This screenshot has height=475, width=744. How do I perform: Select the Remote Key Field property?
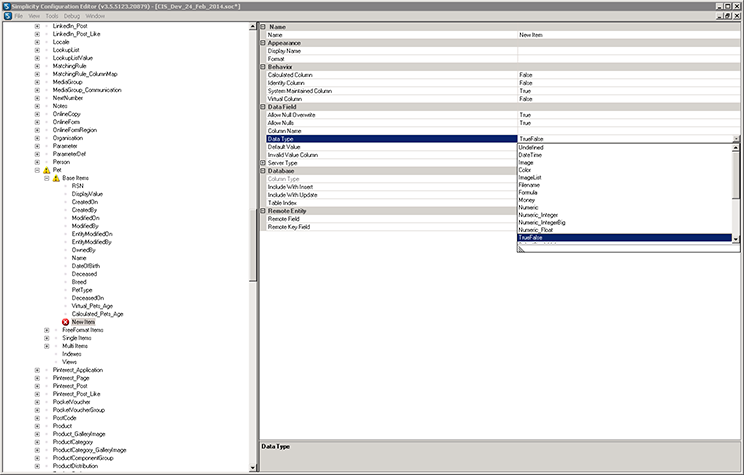click(391, 227)
